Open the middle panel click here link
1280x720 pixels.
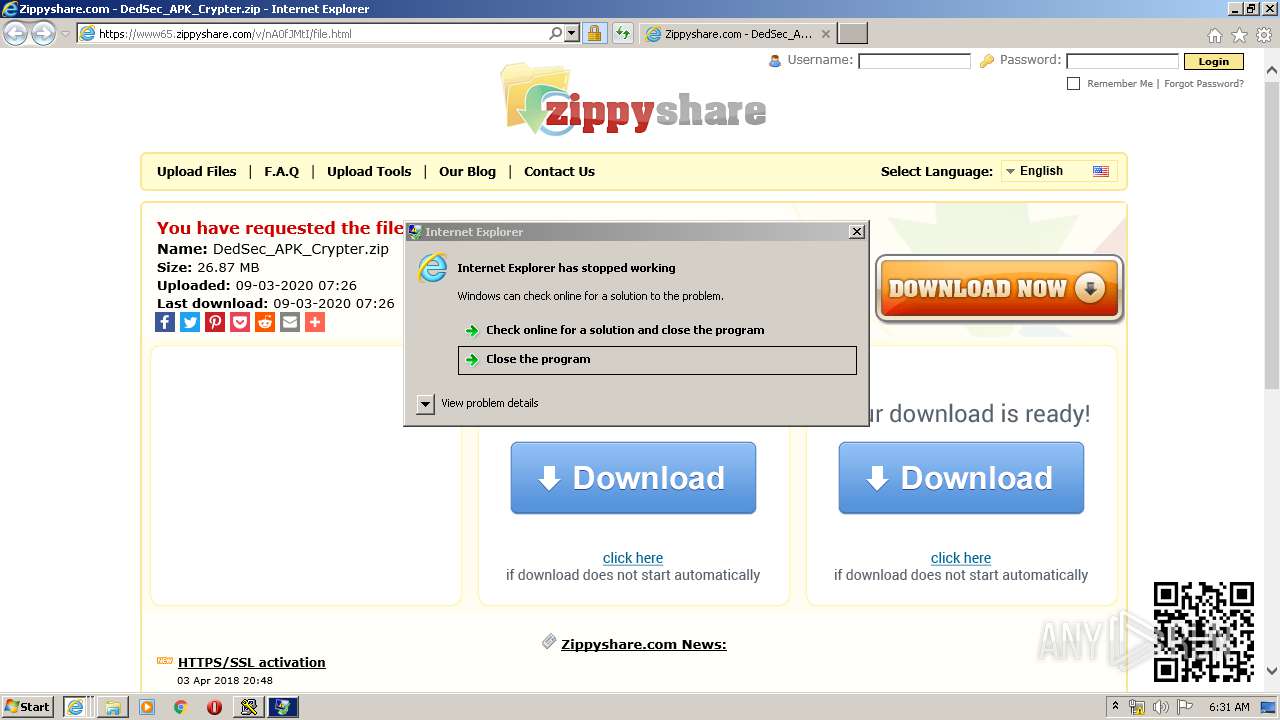[633, 558]
